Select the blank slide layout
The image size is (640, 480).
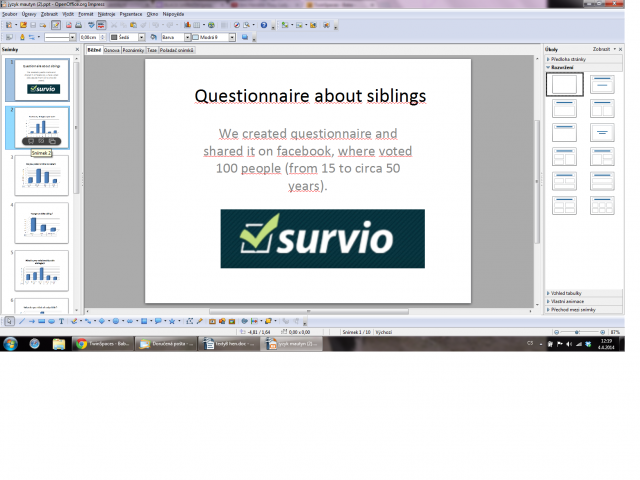coord(564,84)
